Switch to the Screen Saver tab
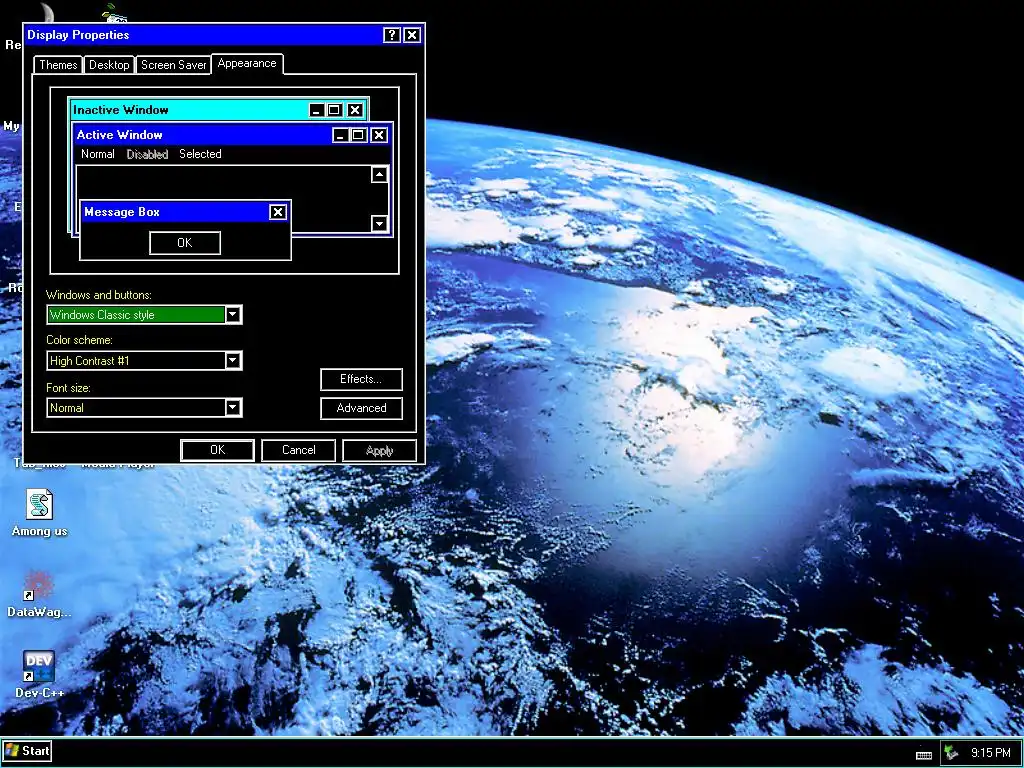1024x768 pixels. point(174,65)
